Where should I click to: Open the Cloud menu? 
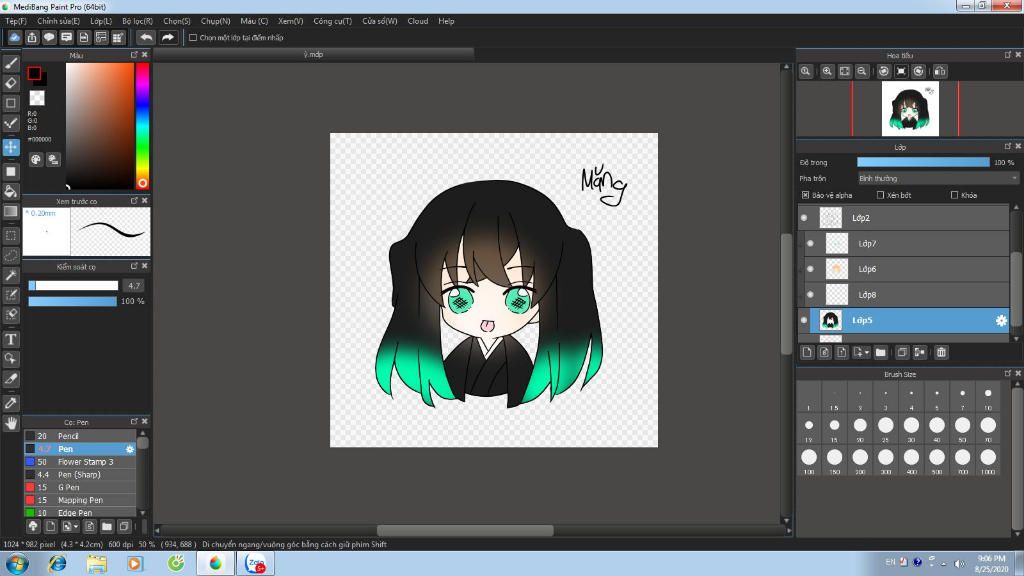tap(418, 21)
